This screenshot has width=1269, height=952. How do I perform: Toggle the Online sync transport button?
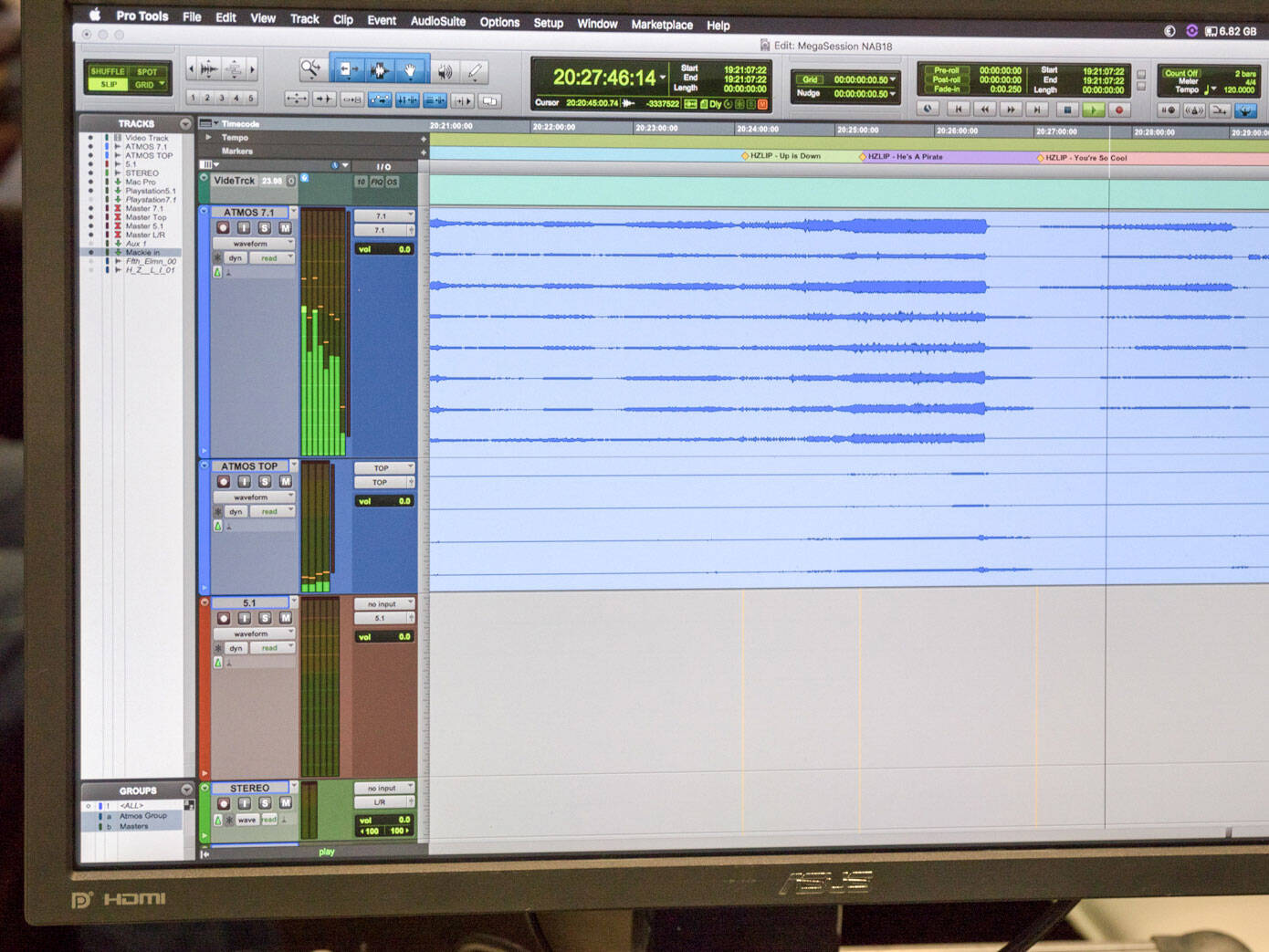pyautogui.click(x=928, y=109)
